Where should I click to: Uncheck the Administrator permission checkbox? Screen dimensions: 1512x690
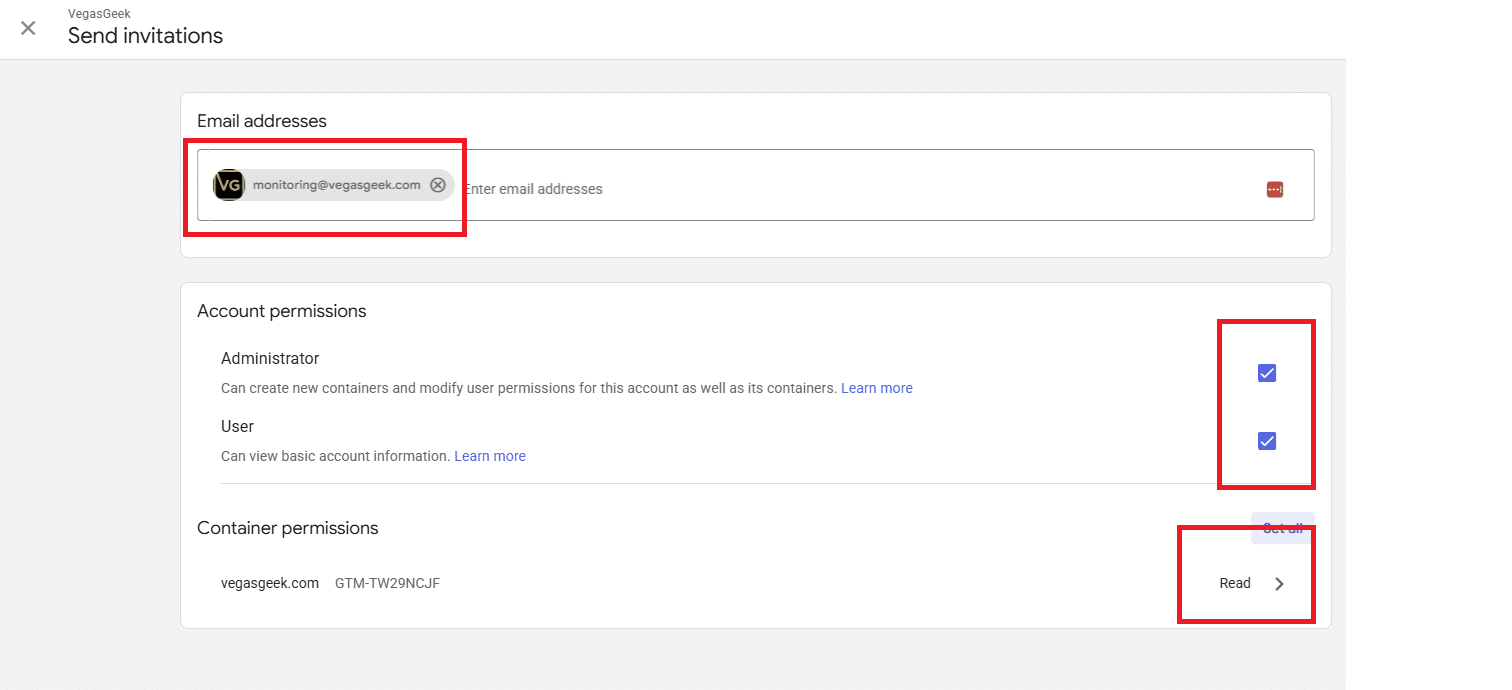tap(1267, 373)
